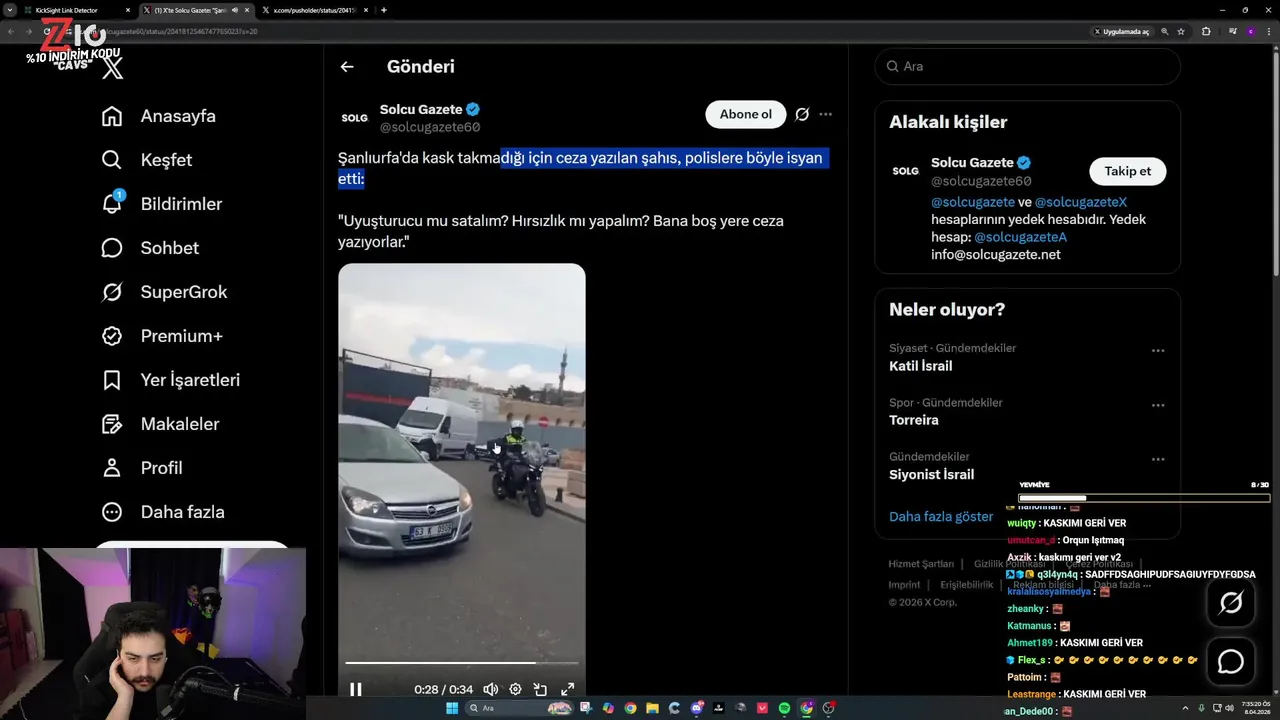Open @solcugazete mention link
This screenshot has height=720, width=1280.
973,202
